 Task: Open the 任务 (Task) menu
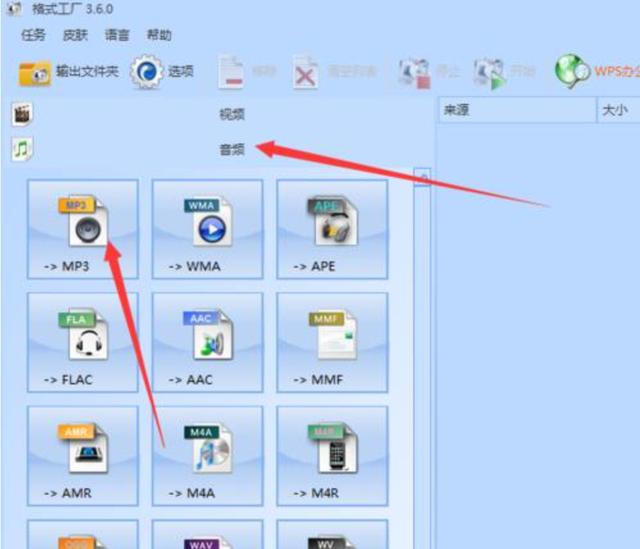click(x=33, y=35)
